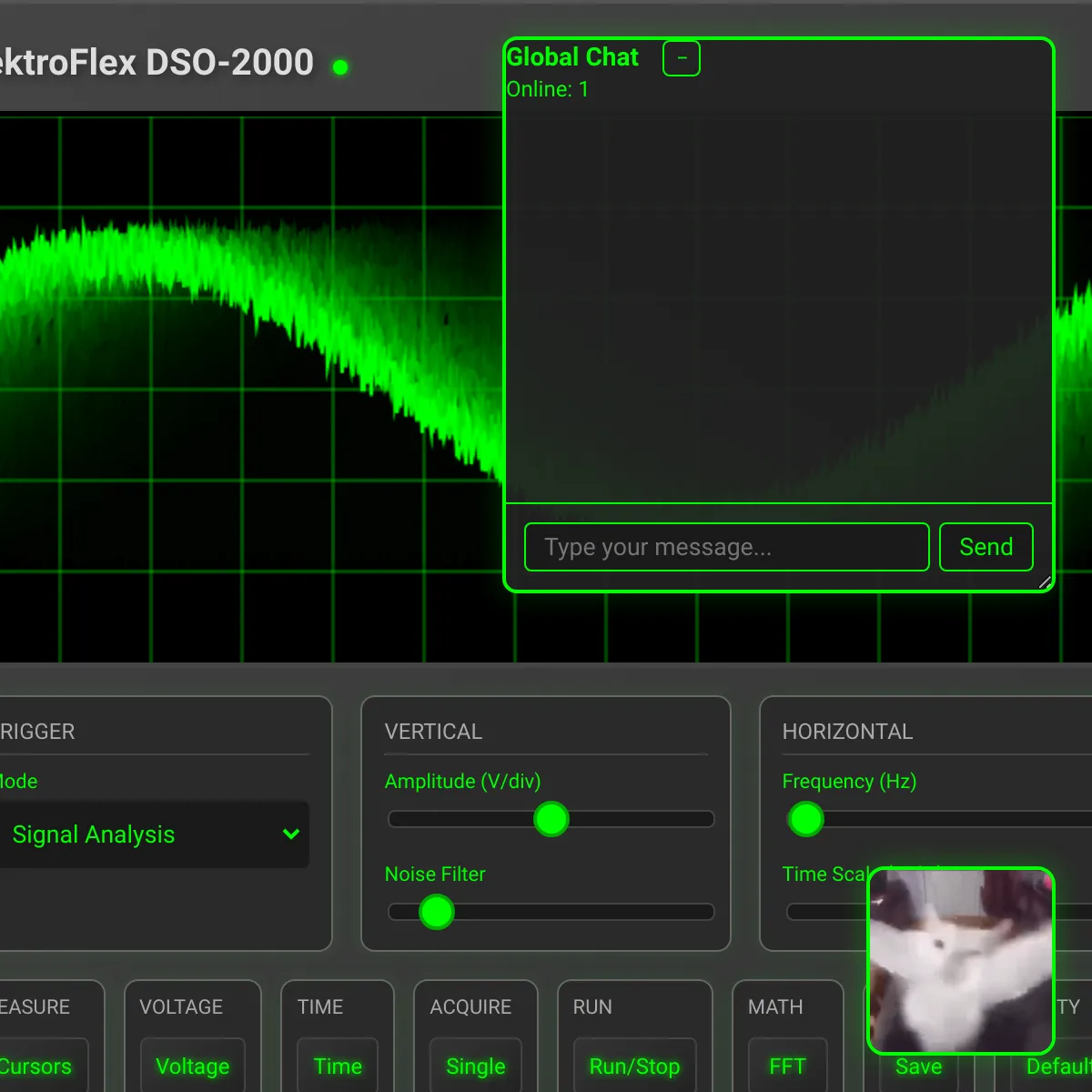Click the Save button

click(x=918, y=1067)
